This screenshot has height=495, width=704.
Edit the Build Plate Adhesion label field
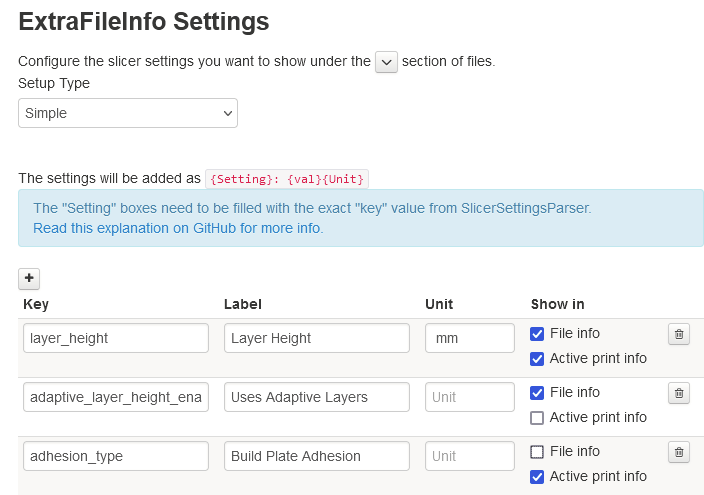317,456
